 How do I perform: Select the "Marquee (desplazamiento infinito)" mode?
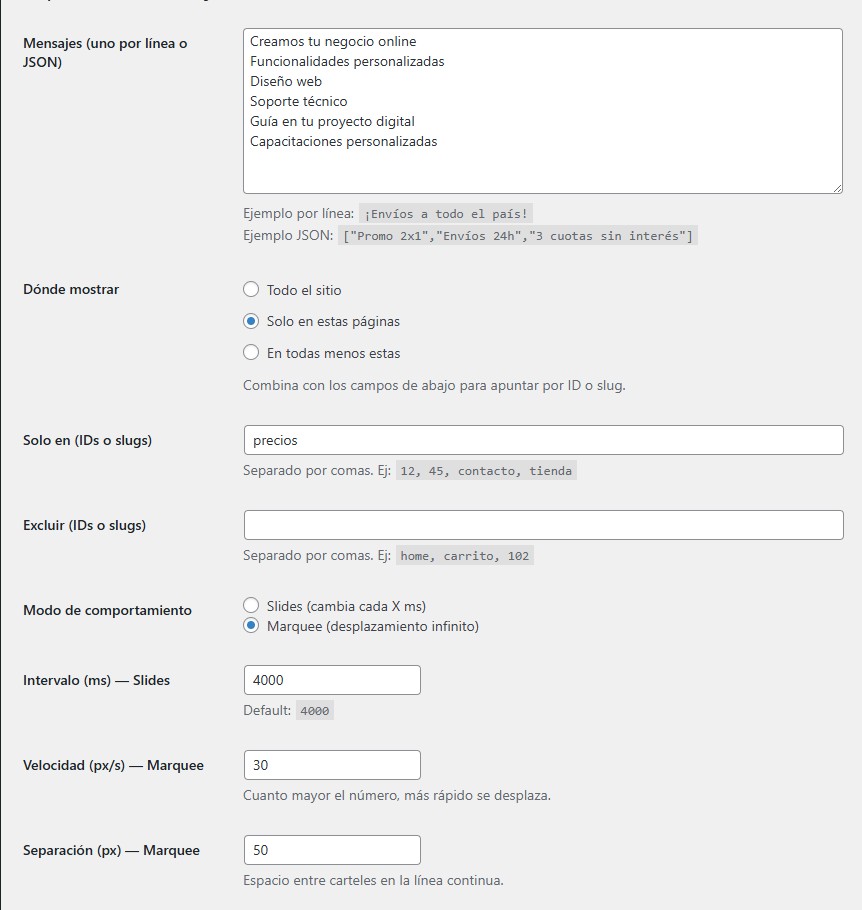point(253,624)
